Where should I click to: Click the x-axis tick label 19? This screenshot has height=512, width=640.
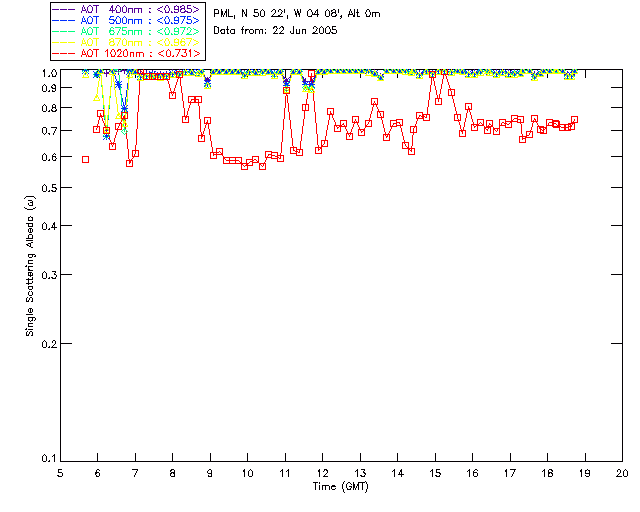pos(585,473)
